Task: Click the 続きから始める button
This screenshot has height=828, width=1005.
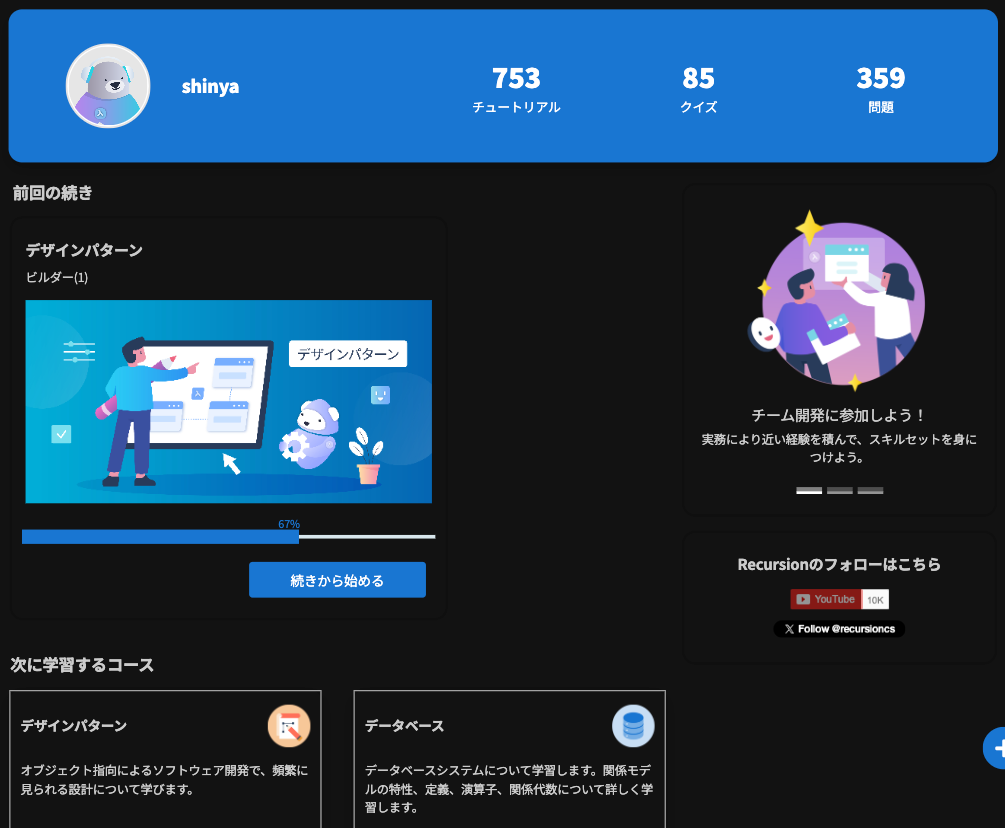Action: [337, 580]
